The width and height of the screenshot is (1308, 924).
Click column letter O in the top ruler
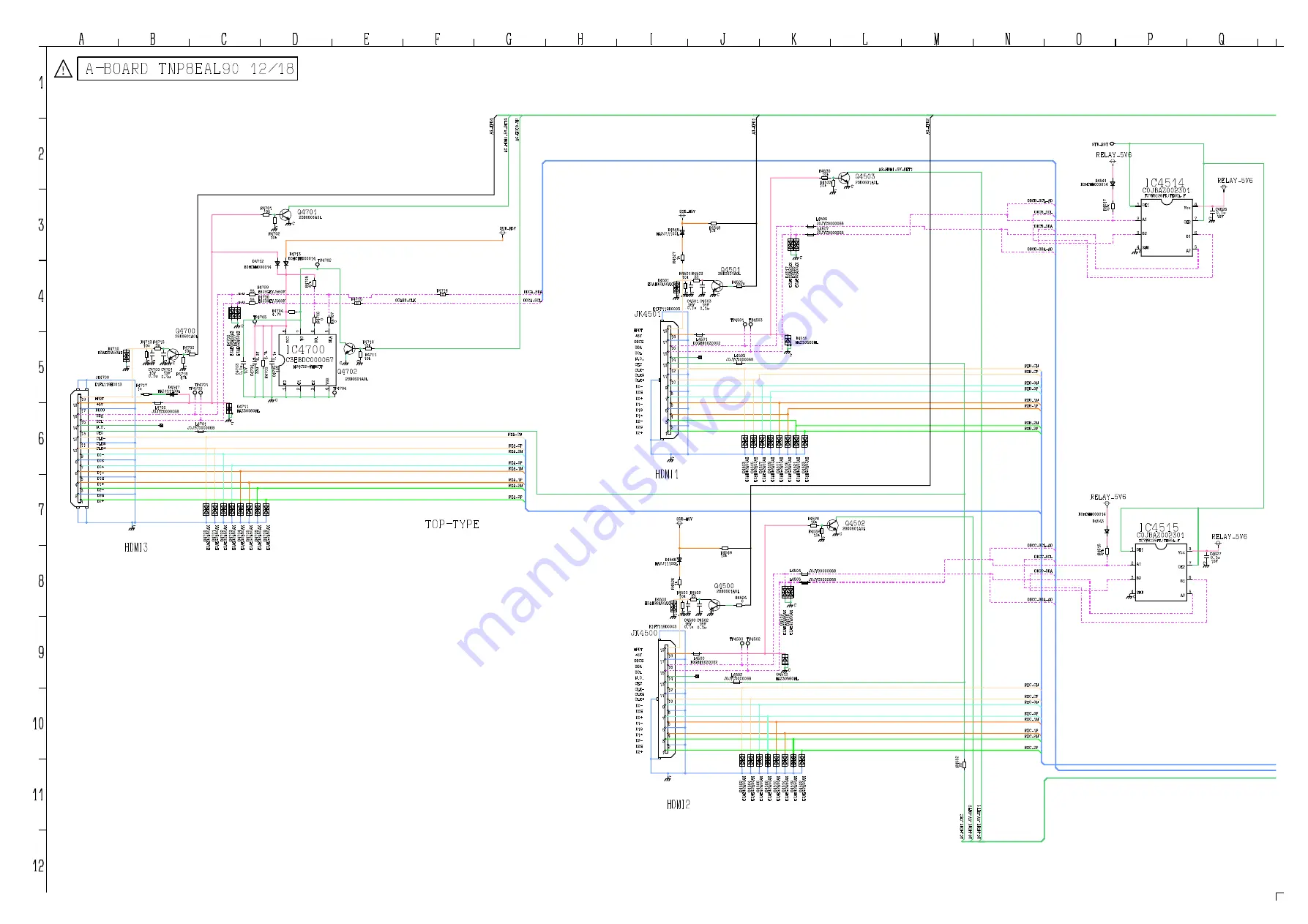pyautogui.click(x=1079, y=40)
